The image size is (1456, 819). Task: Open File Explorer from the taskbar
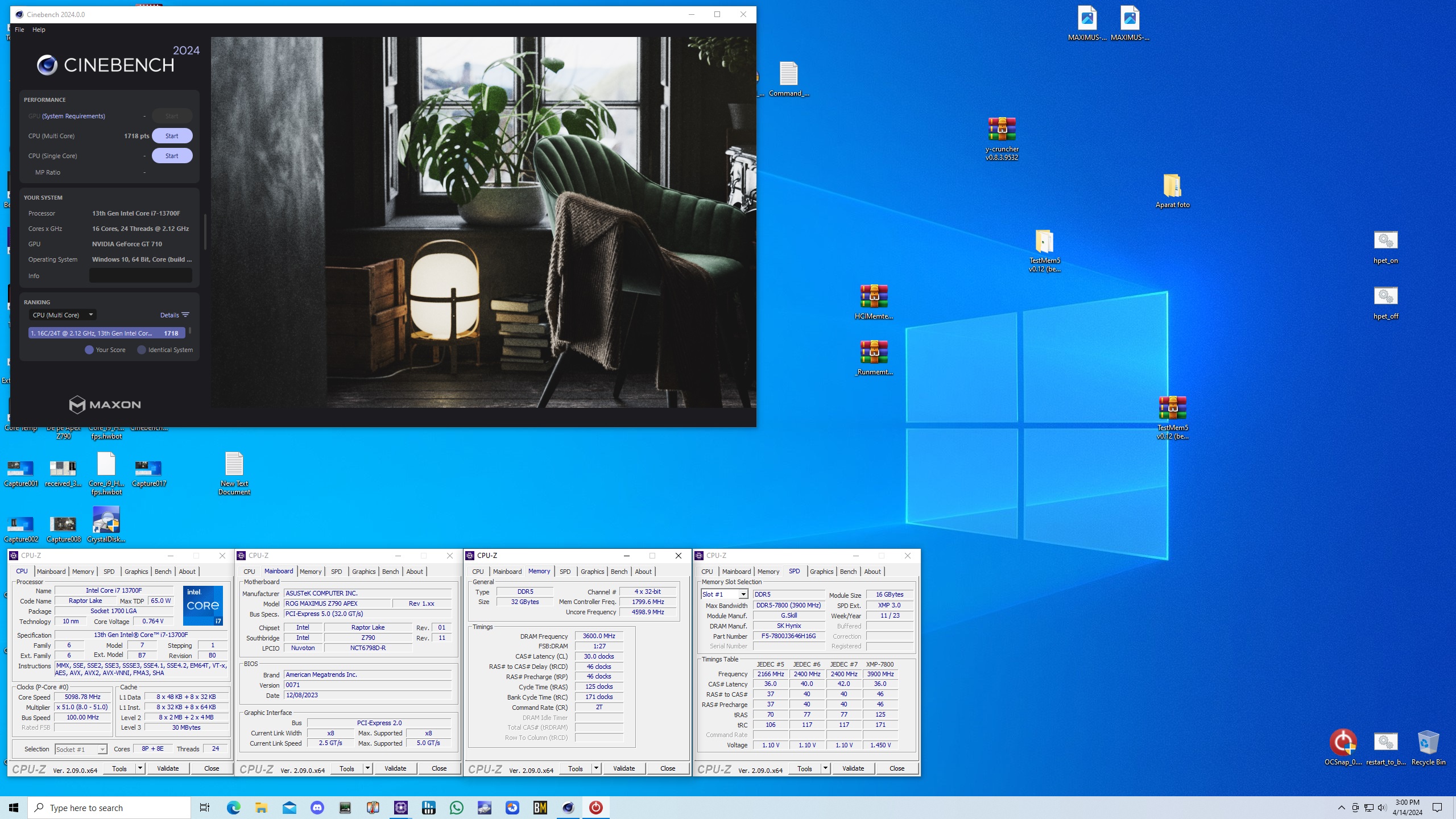[x=261, y=808]
